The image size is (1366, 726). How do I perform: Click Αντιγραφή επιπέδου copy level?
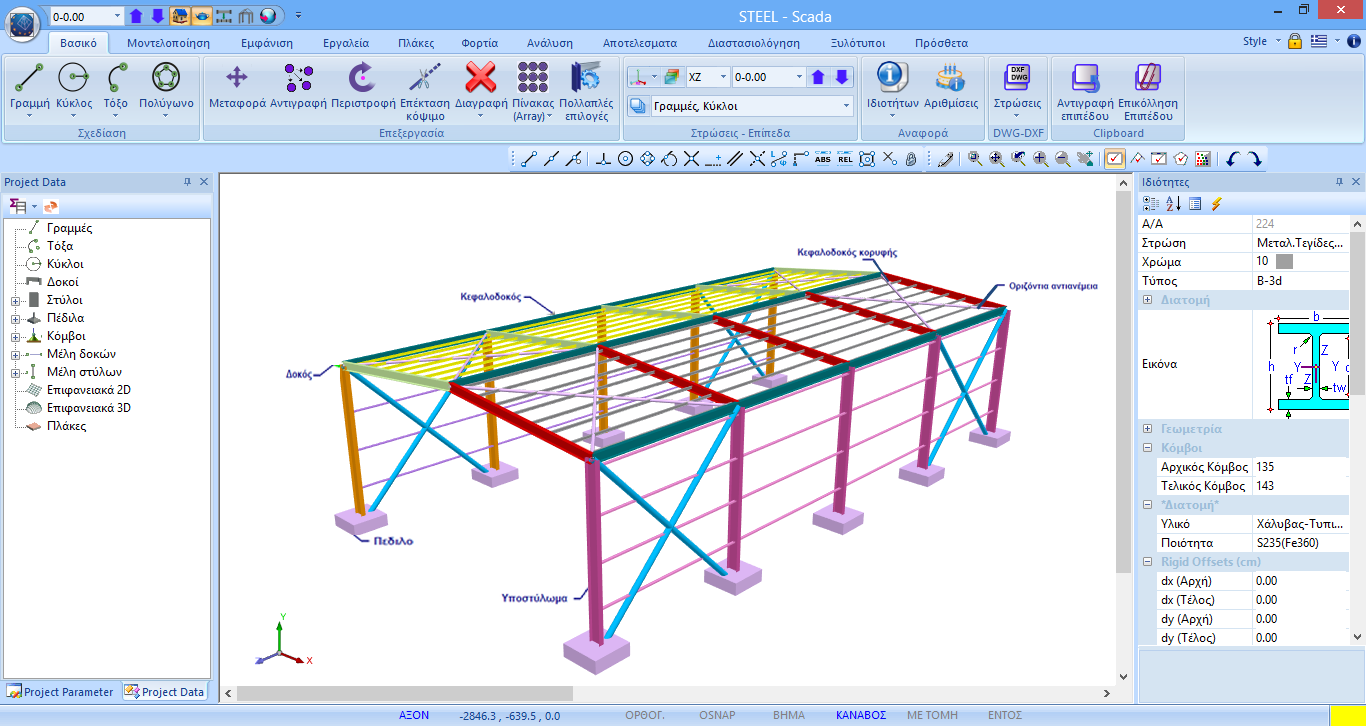1085,90
